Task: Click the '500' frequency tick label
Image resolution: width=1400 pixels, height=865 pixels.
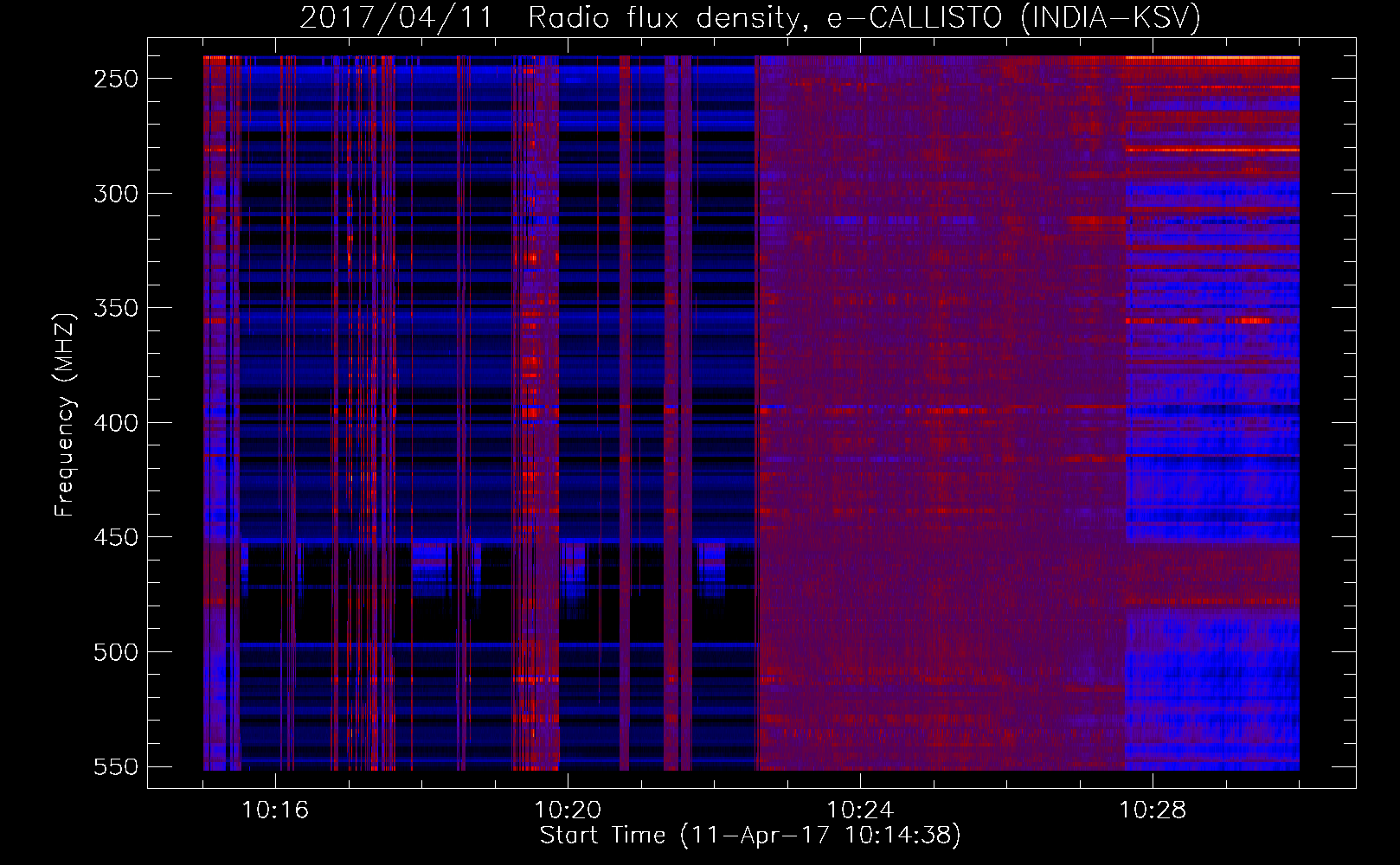Action: point(116,652)
